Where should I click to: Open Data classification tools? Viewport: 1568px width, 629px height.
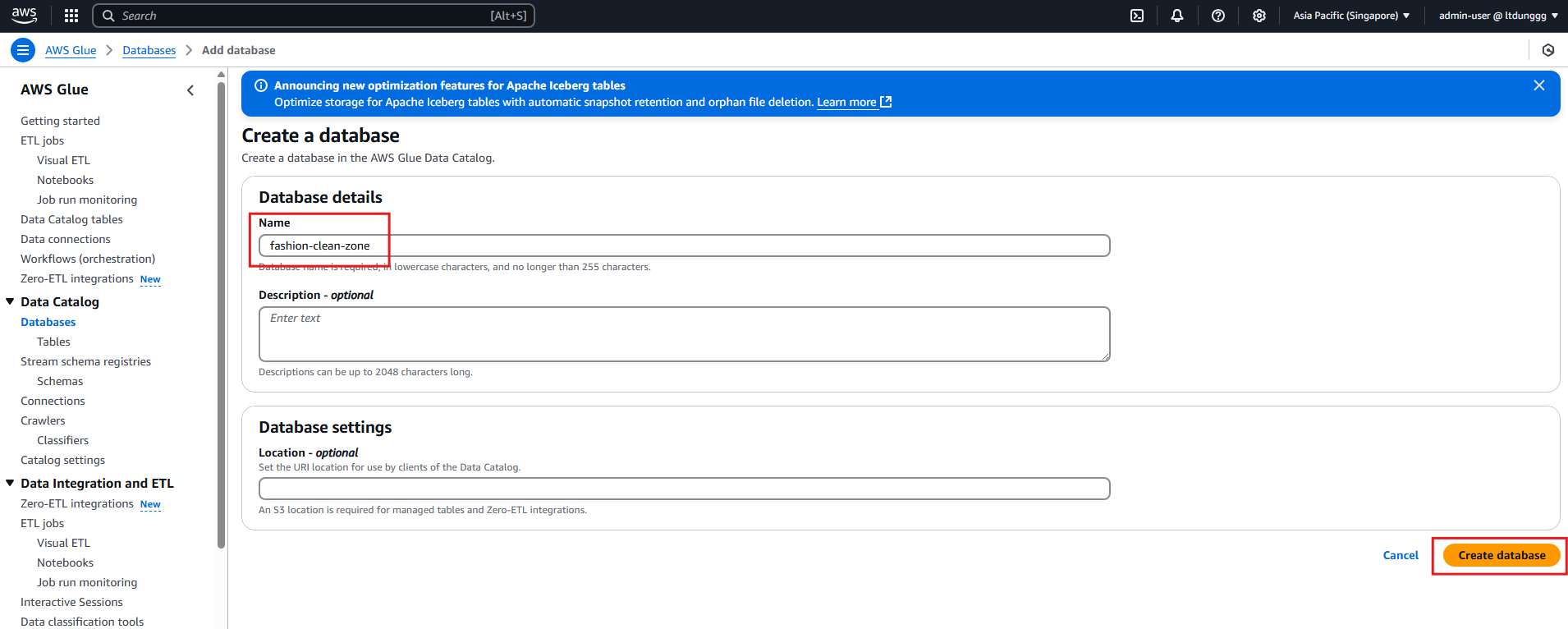pos(82,622)
